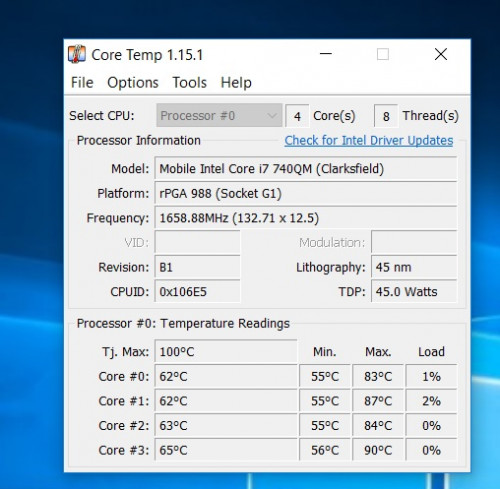Image resolution: width=500 pixels, height=489 pixels.
Task: Click Core #0 current temperature 62°C
Action: [x=226, y=376]
